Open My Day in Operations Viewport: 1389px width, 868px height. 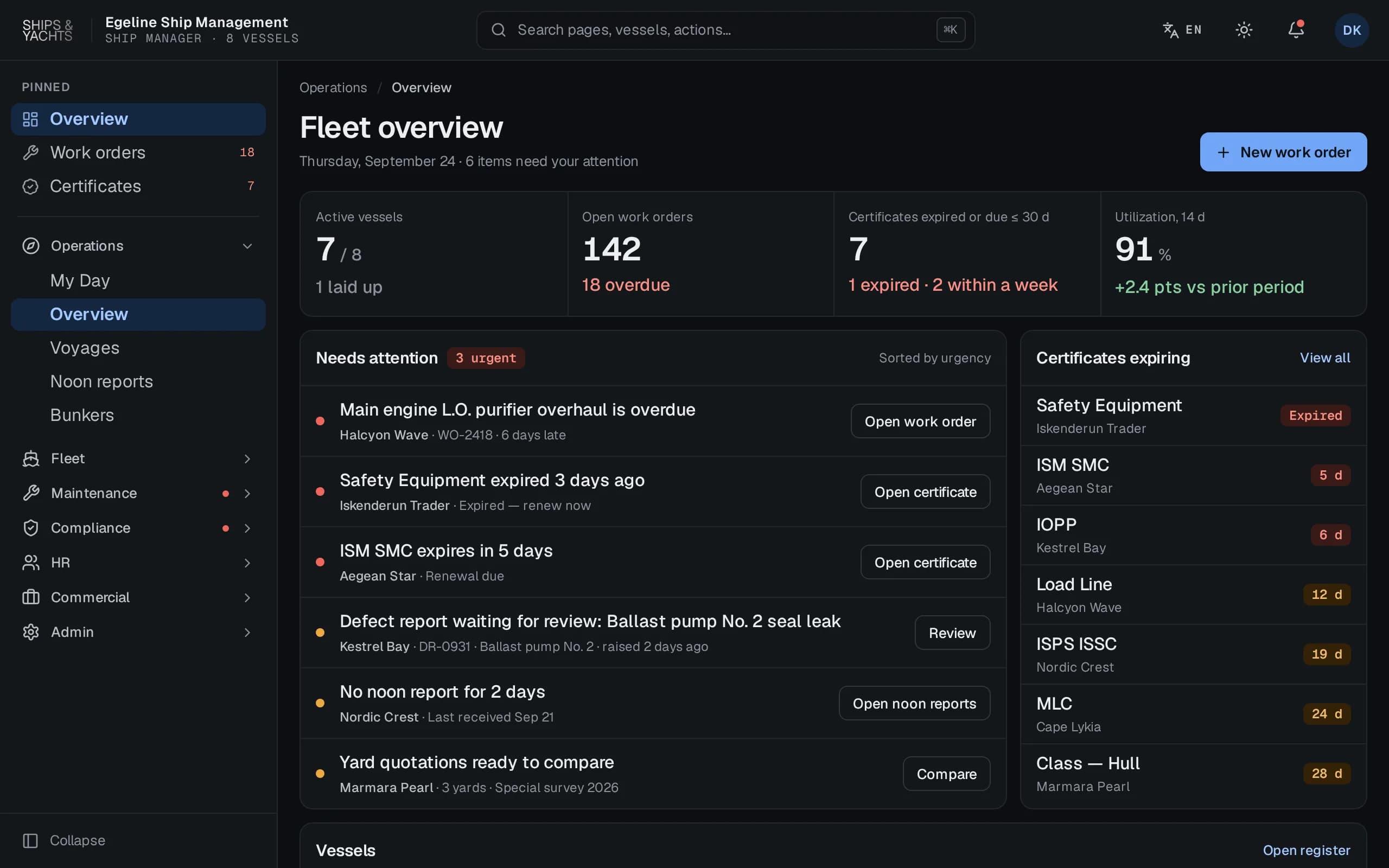click(138, 280)
